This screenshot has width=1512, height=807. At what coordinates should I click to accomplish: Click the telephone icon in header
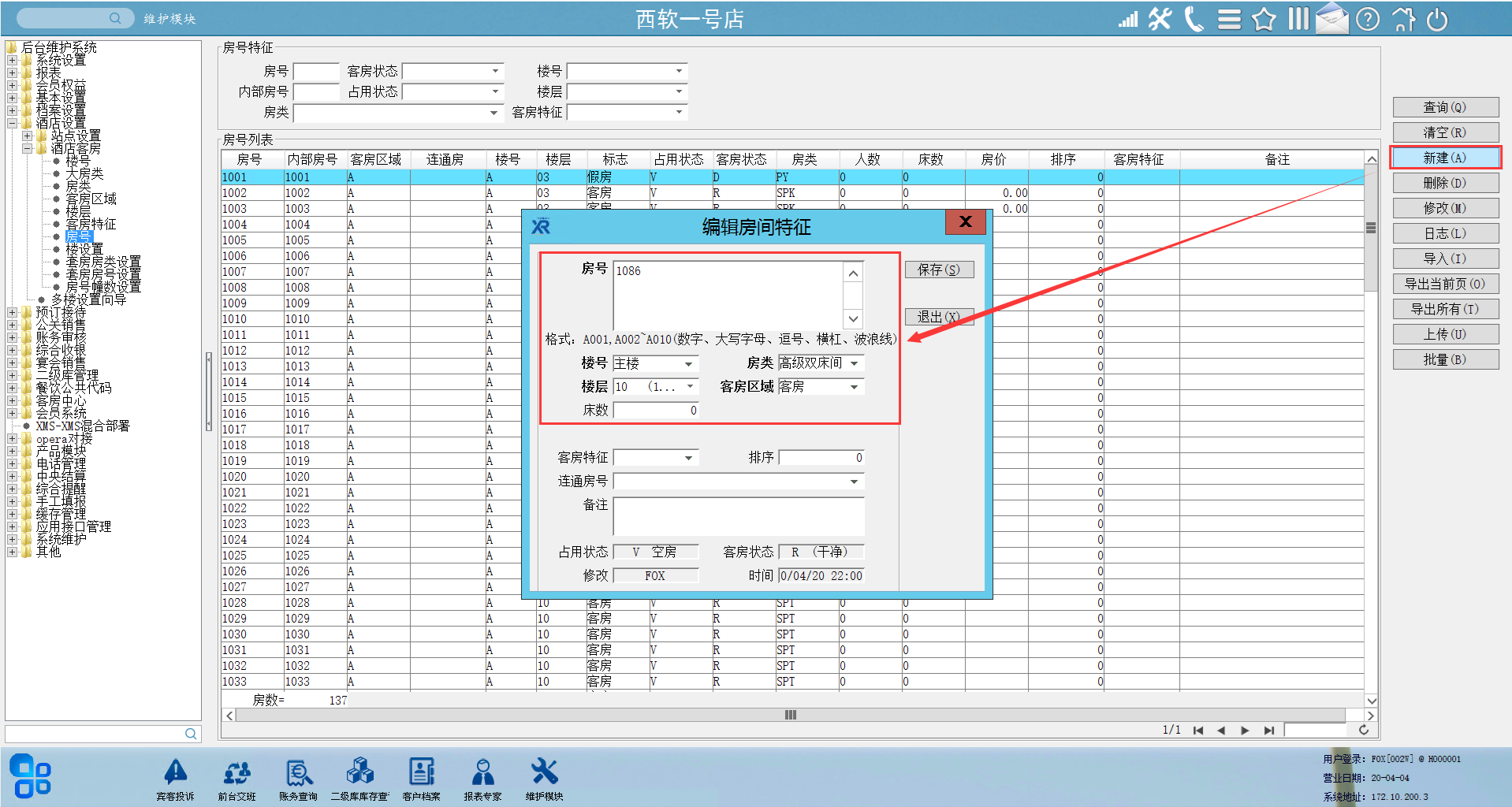pyautogui.click(x=1194, y=19)
